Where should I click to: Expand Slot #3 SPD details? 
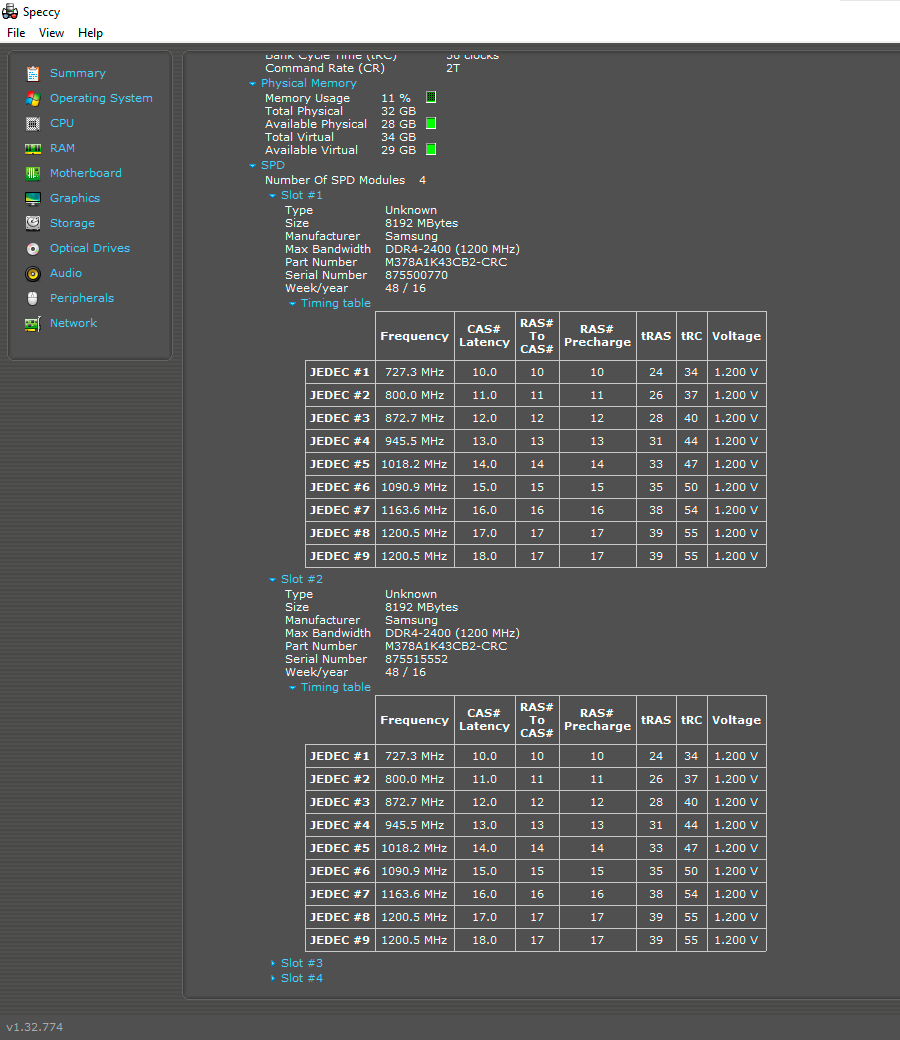coord(301,963)
